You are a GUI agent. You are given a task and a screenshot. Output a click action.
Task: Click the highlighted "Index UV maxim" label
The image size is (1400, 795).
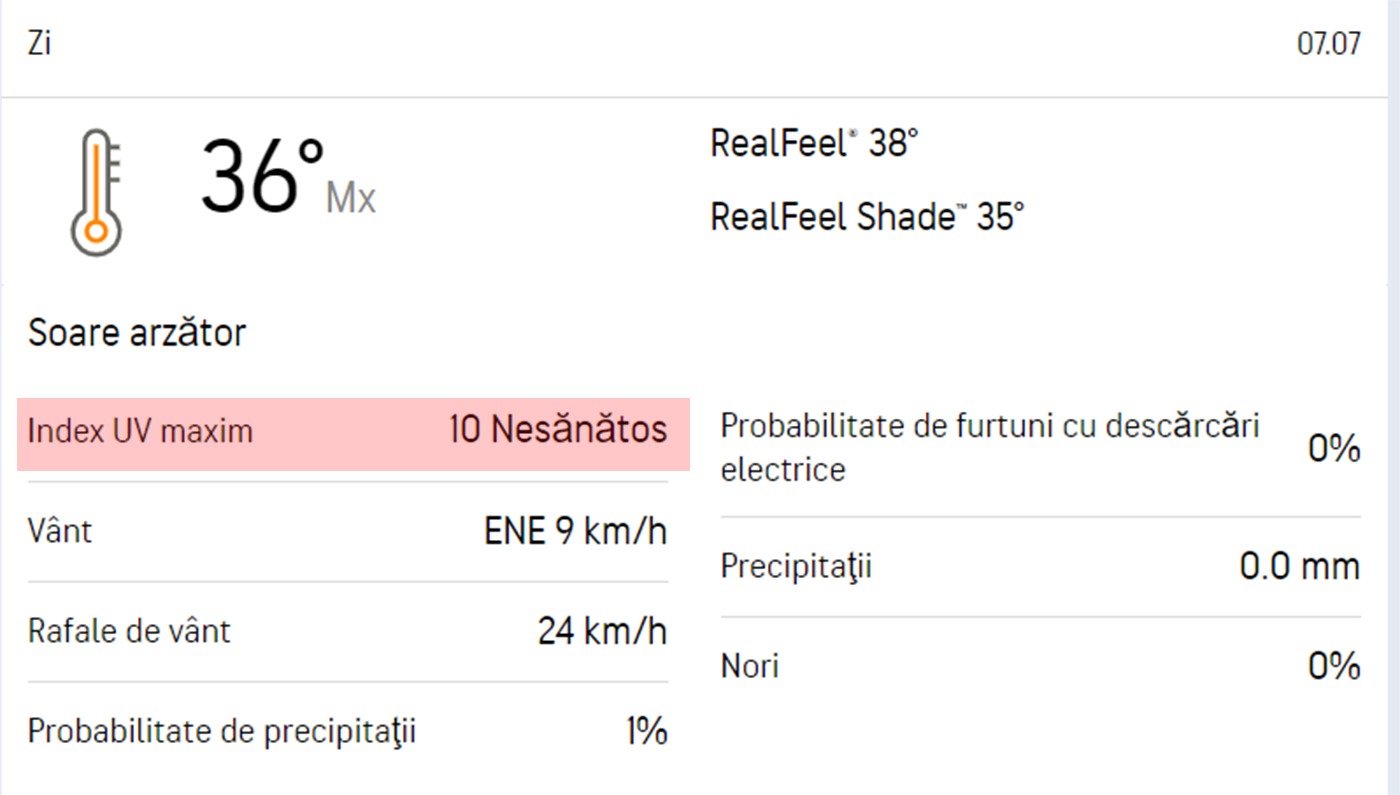[140, 432]
